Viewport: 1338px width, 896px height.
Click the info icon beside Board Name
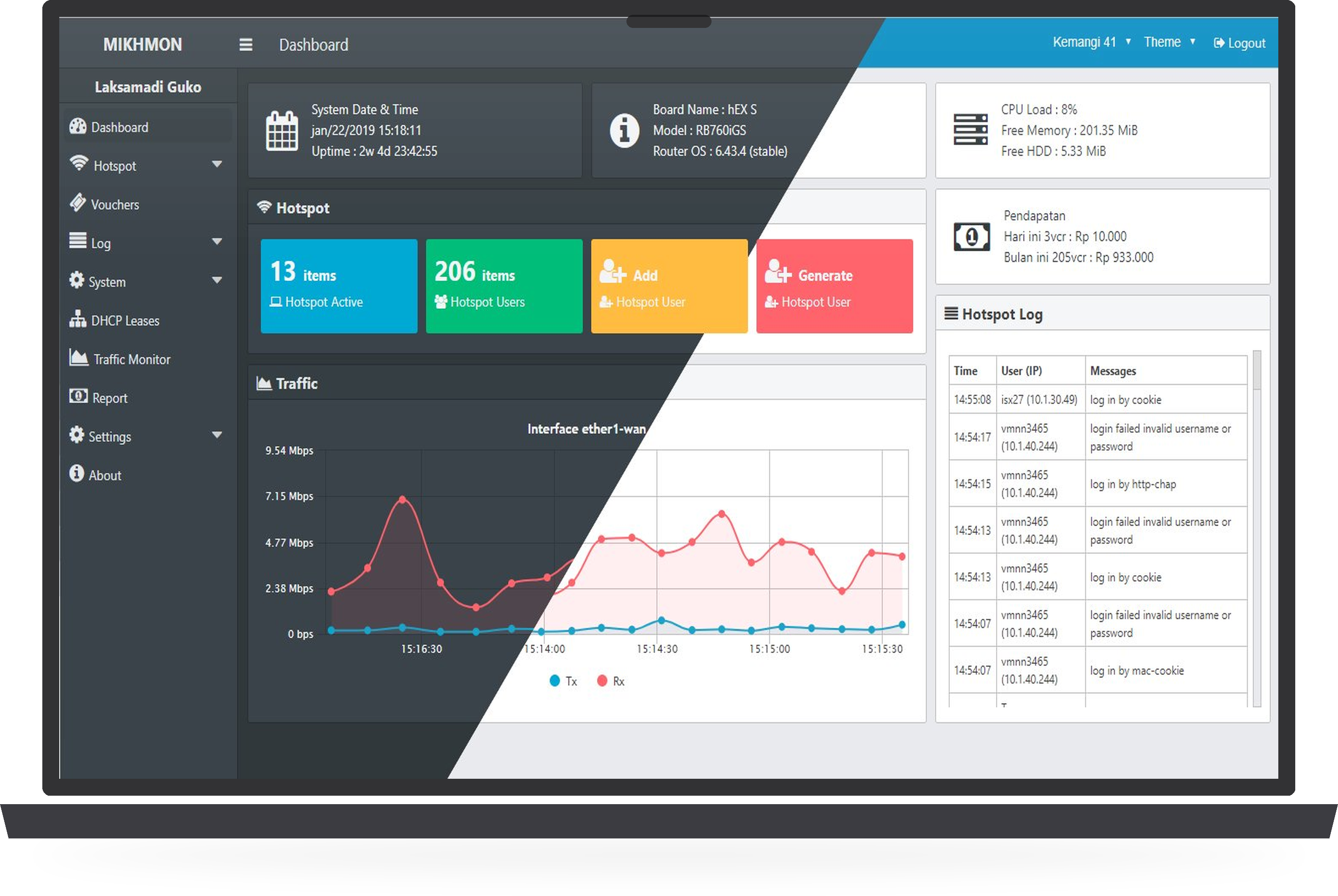point(624,131)
